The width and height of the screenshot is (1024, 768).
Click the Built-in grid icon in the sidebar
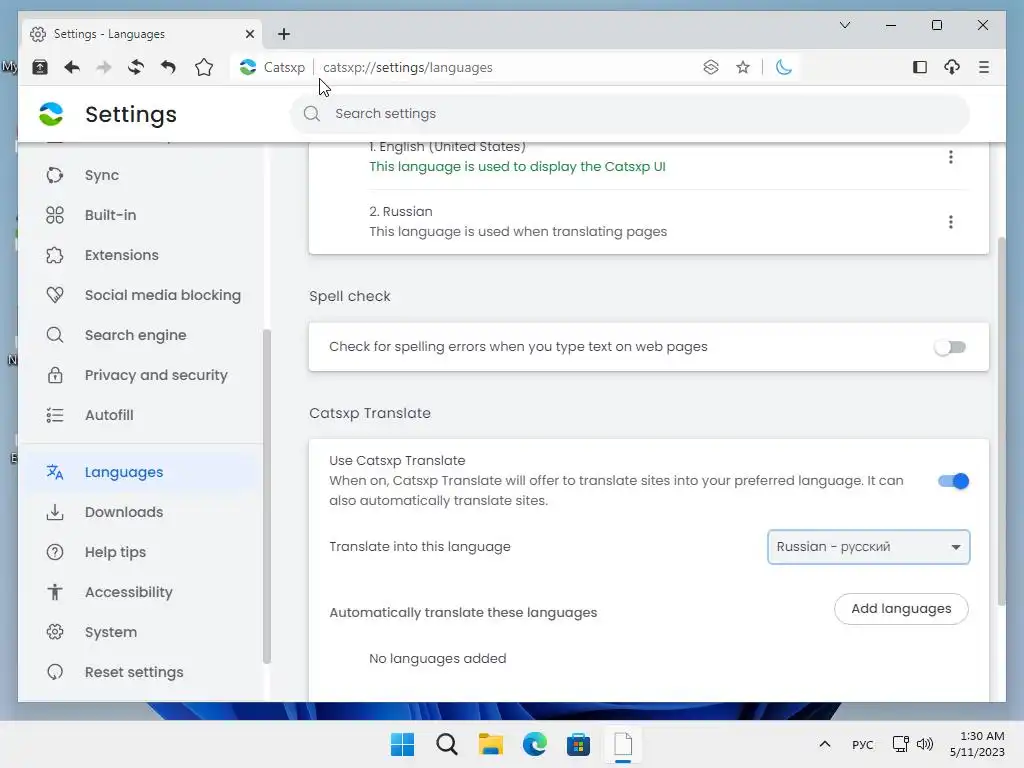[x=55, y=215]
